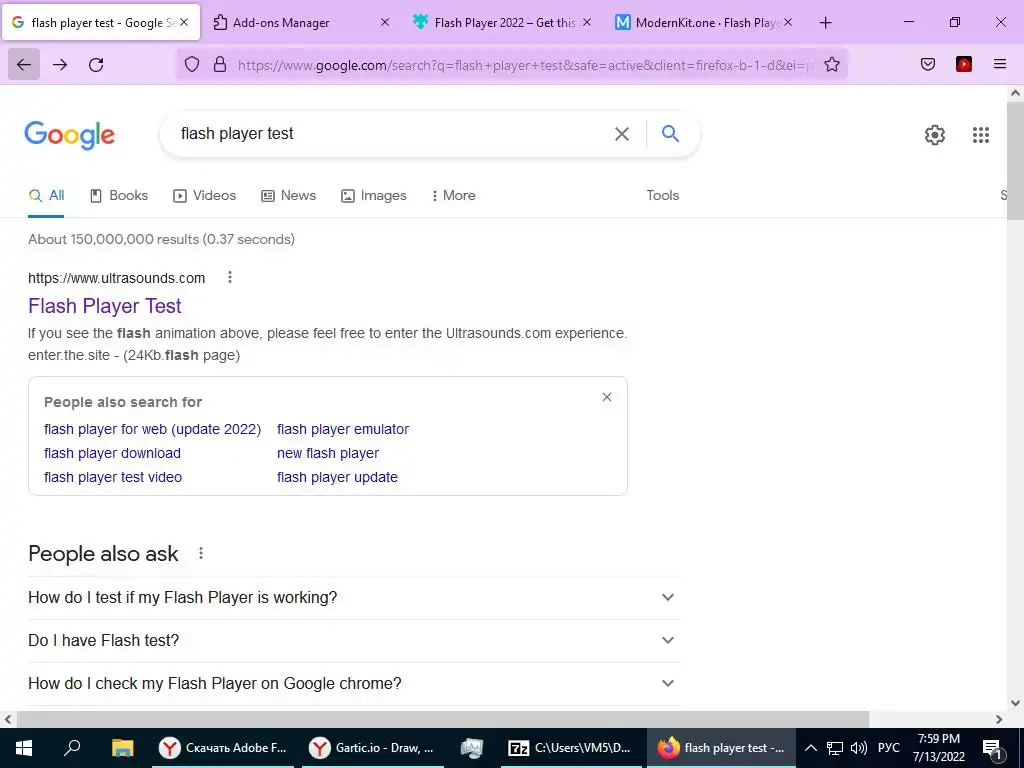Expand 'How do I test if my Flash Player is working?'

[354, 598]
